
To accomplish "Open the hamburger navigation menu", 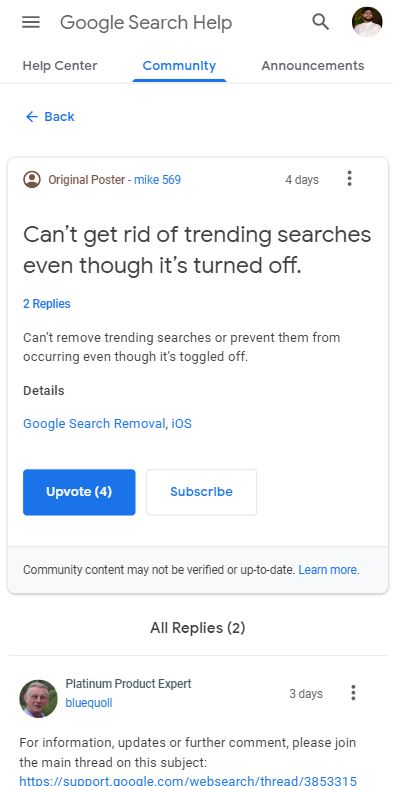I will [31, 22].
